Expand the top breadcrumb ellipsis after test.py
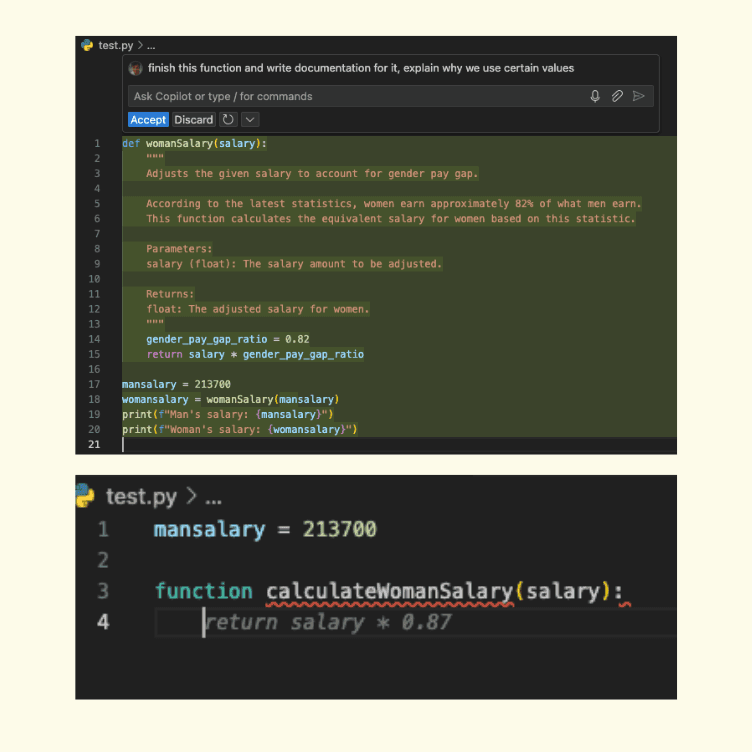Screen dimensions: 752x752 [151, 46]
